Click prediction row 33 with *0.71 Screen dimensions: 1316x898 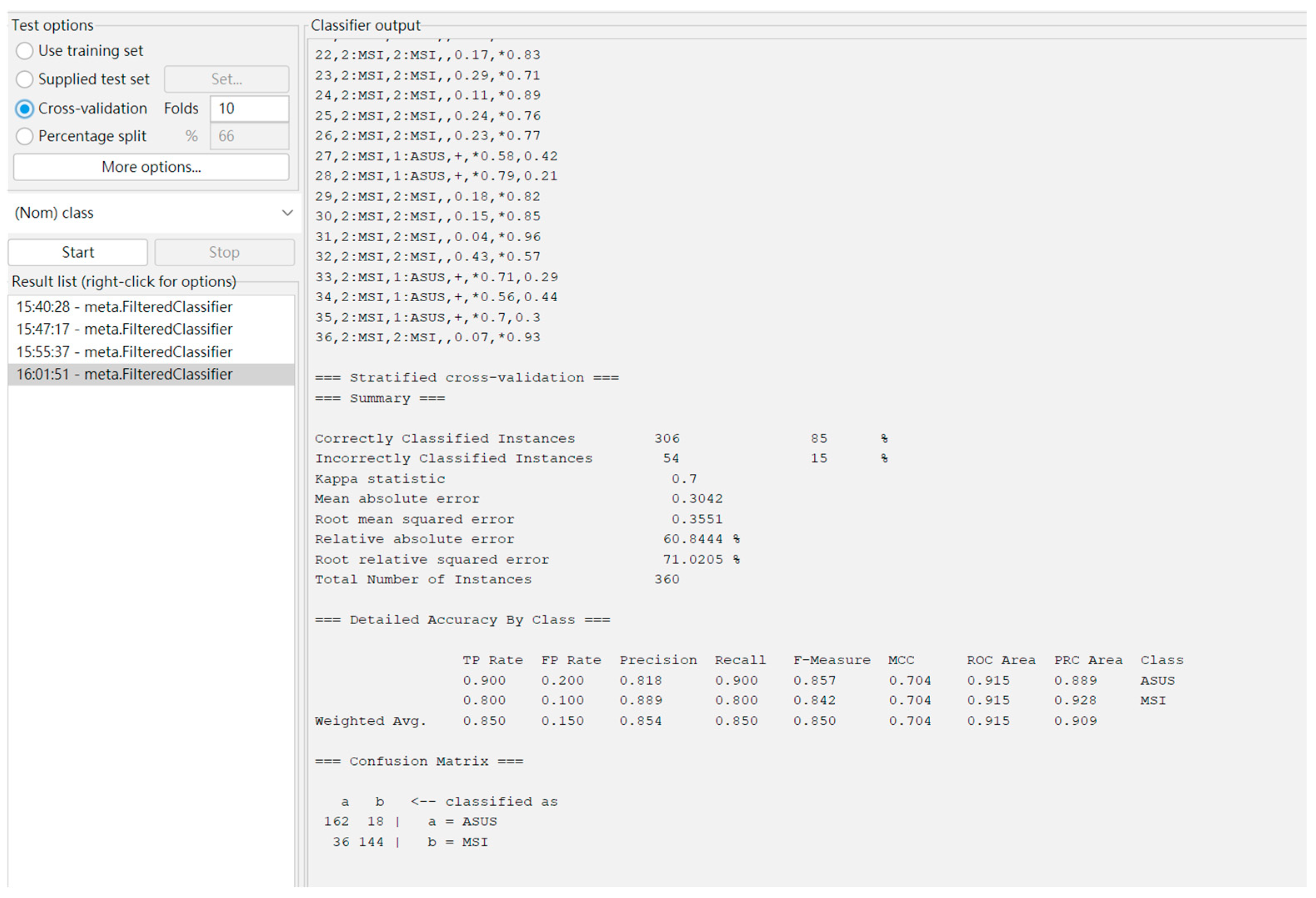[436, 278]
